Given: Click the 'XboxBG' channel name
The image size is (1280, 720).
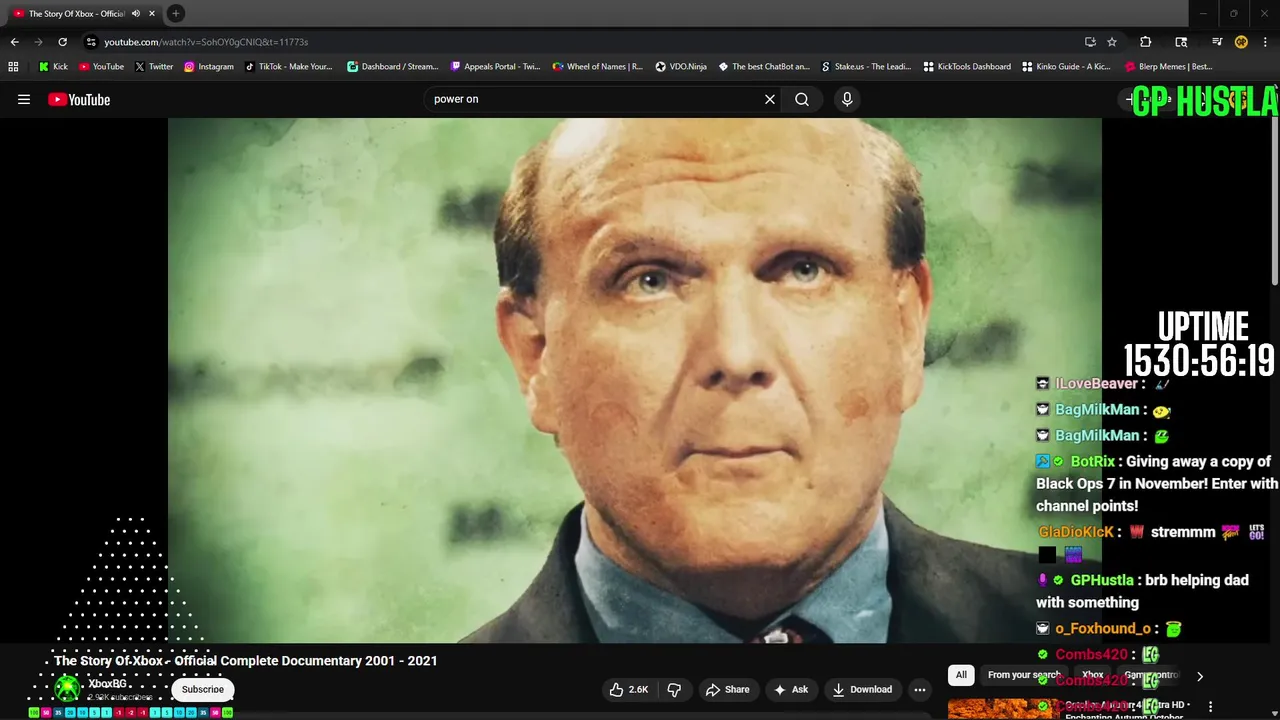Looking at the screenshot, I should 108,684.
